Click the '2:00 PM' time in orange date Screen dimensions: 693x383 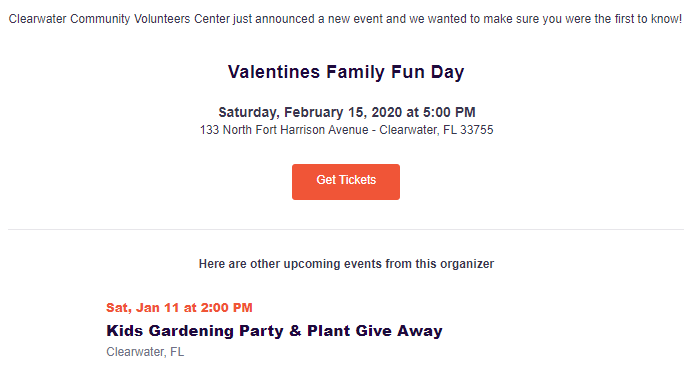click(226, 307)
